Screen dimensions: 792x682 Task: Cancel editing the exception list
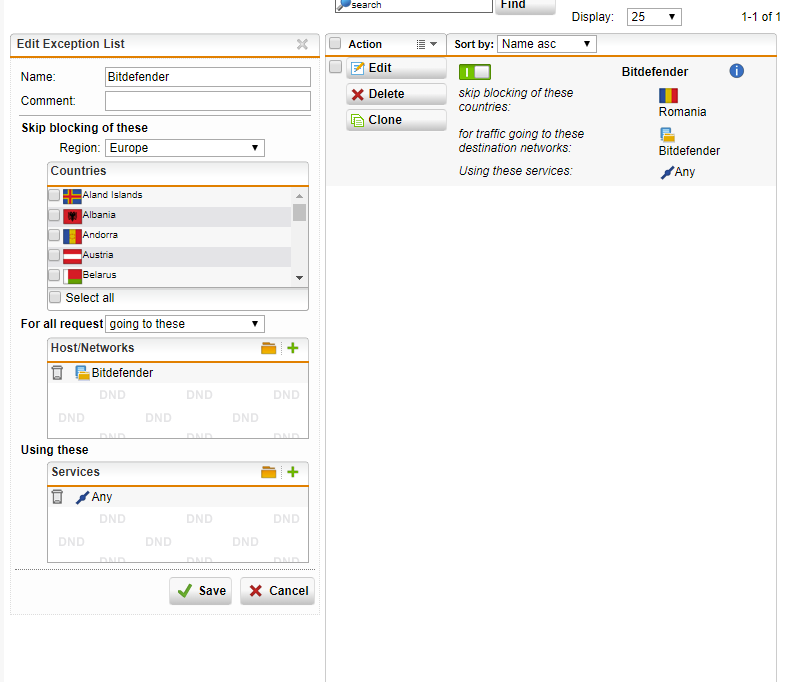click(277, 591)
